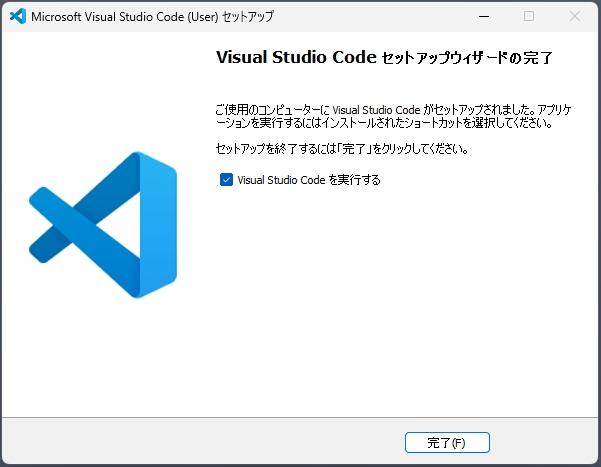Viewport: 601px width, 467px height.
Task: Click the light blue right side of logo
Action: click(158, 224)
